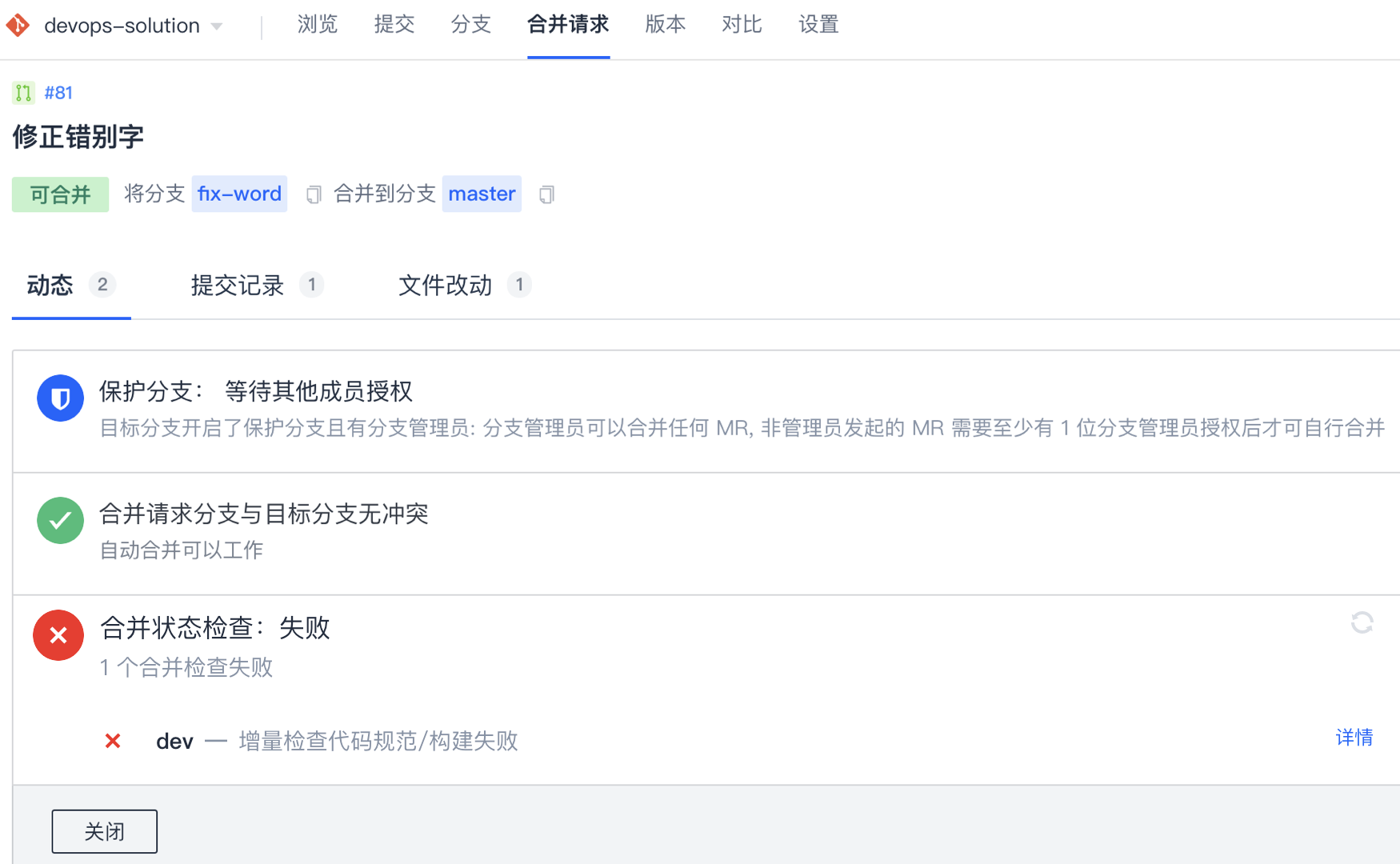Click the 修正错别字 merge request title
Screen dimensions: 1400x864
click(78, 137)
